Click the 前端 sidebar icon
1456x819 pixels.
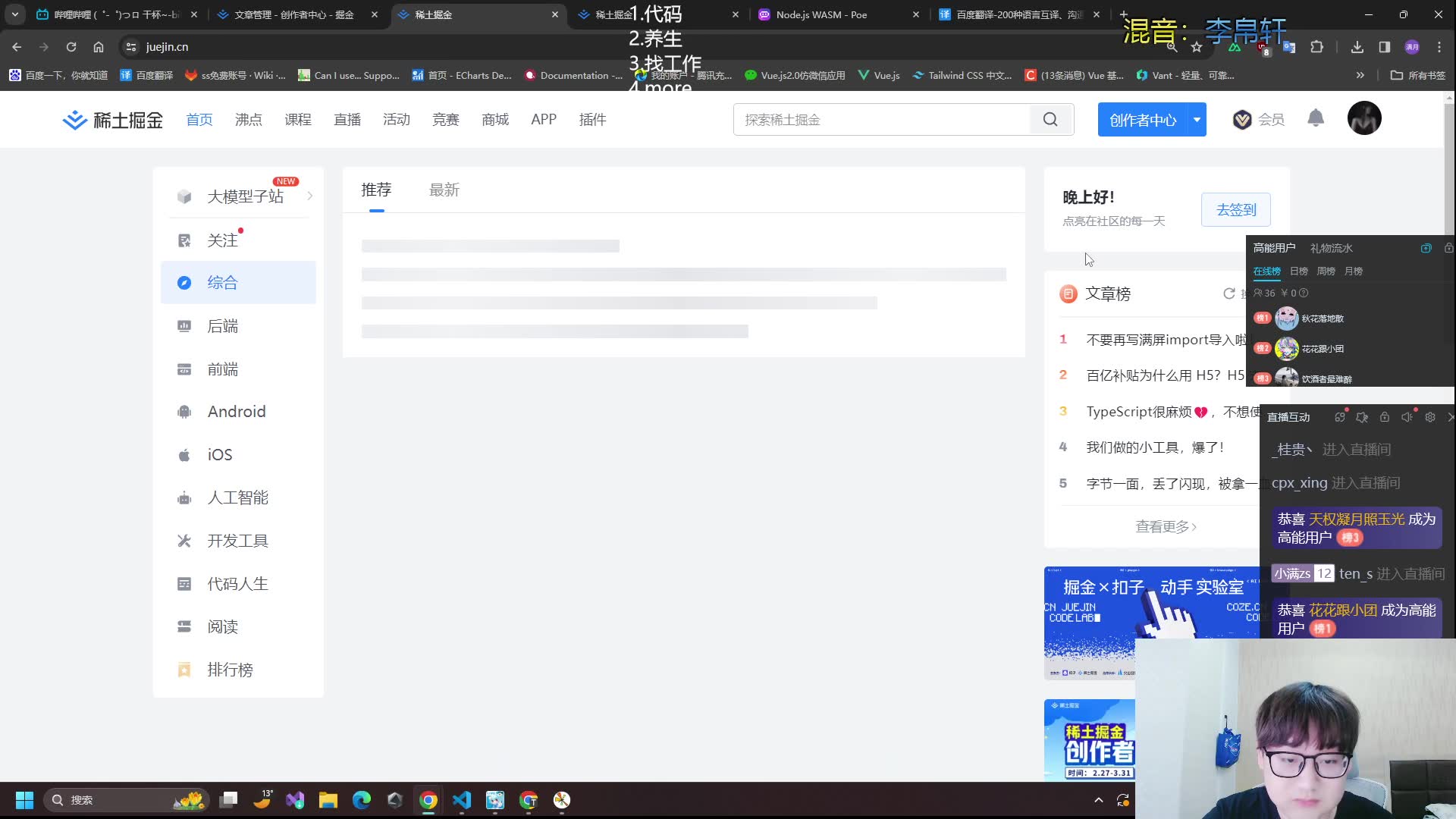[x=184, y=369]
